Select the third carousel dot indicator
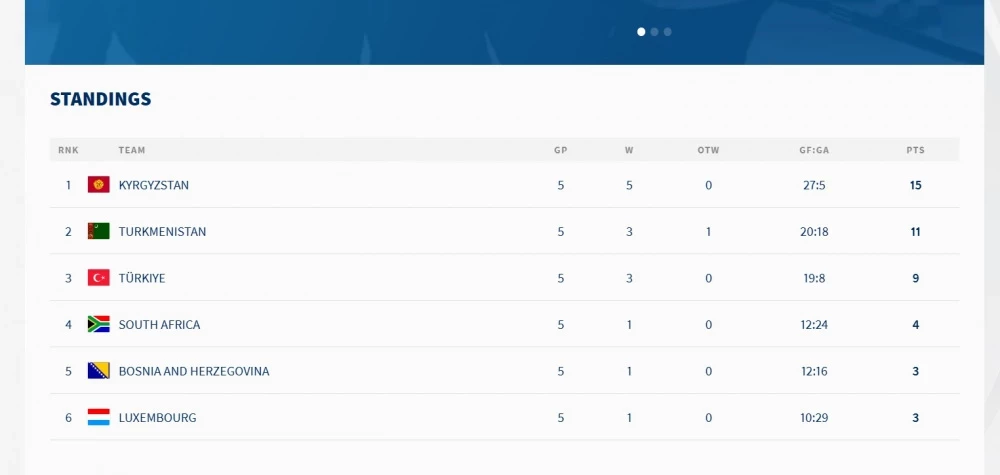The height and width of the screenshot is (475, 1000). 668,32
